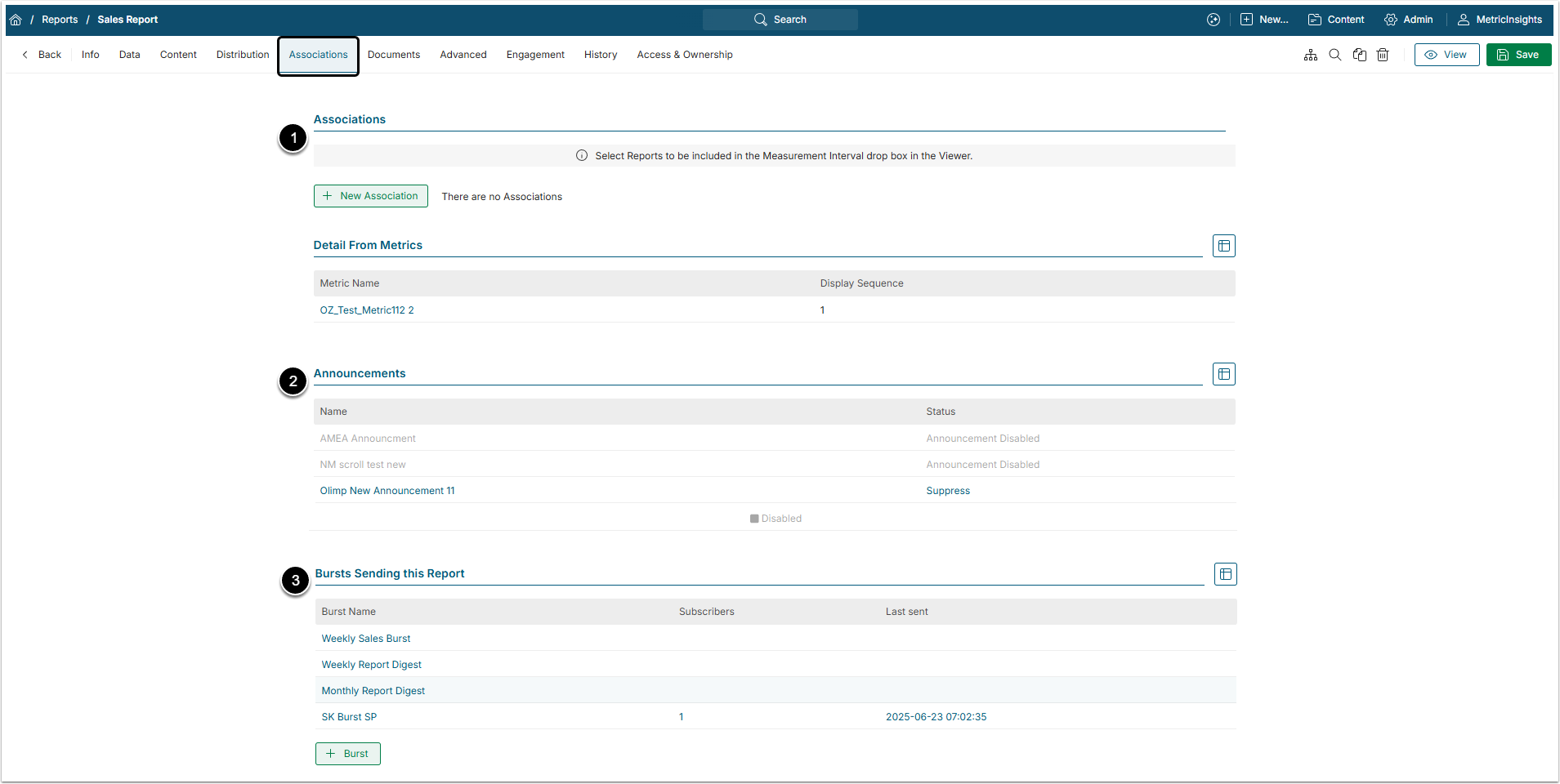The image size is (1560, 784).
Task: Delete the report using trash icon
Action: (1383, 55)
